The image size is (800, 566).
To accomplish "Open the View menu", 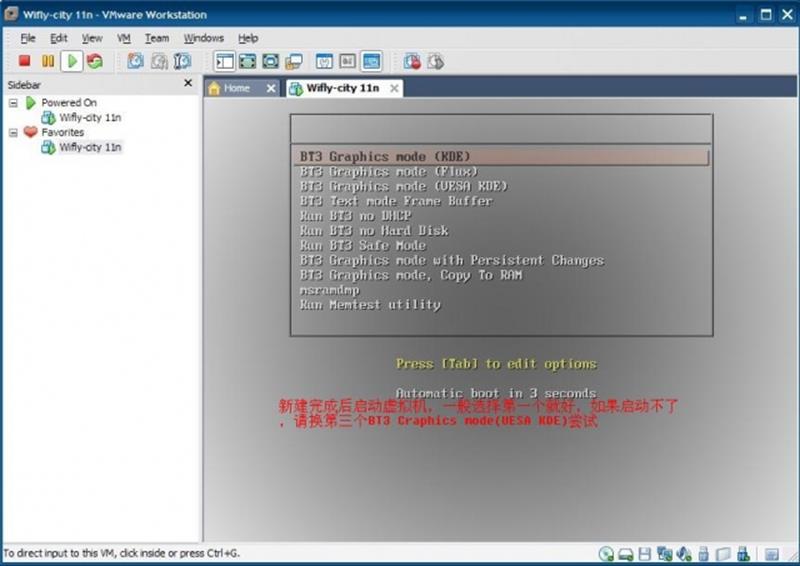I will point(92,38).
